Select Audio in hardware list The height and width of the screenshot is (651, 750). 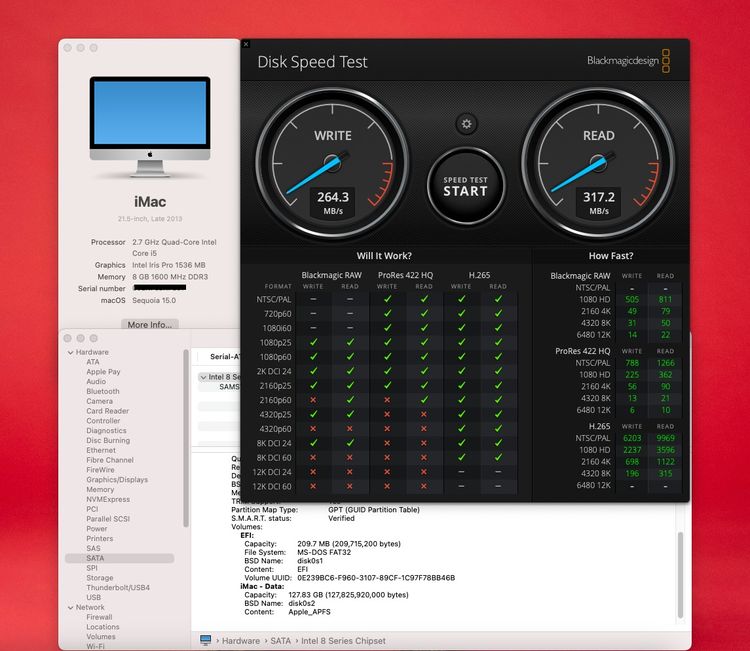pos(96,381)
